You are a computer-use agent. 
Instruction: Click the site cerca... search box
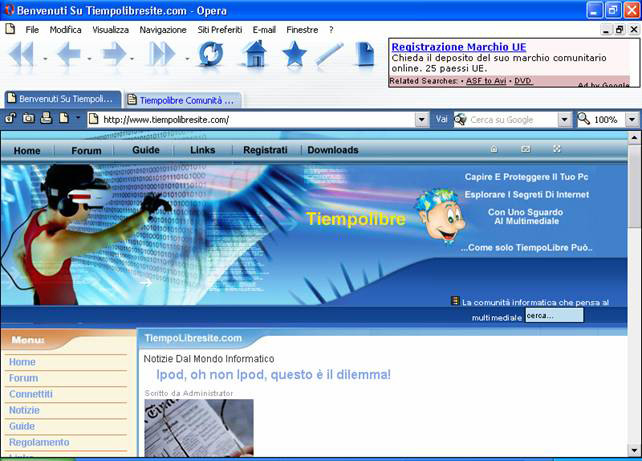554,315
